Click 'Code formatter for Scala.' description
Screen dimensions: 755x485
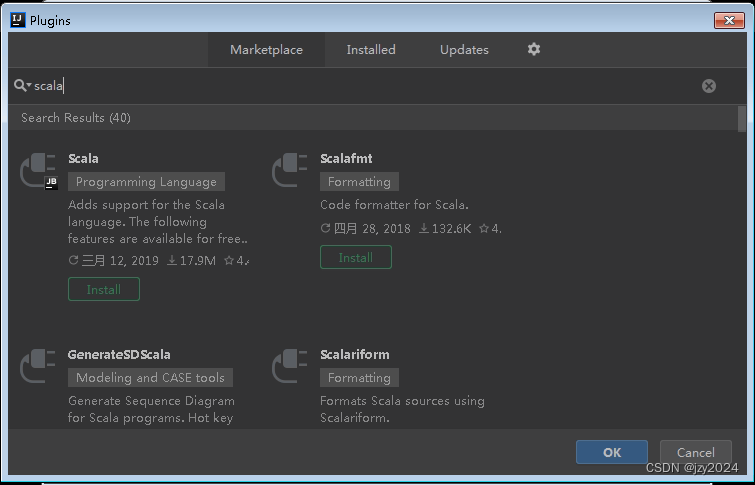[x=394, y=205]
